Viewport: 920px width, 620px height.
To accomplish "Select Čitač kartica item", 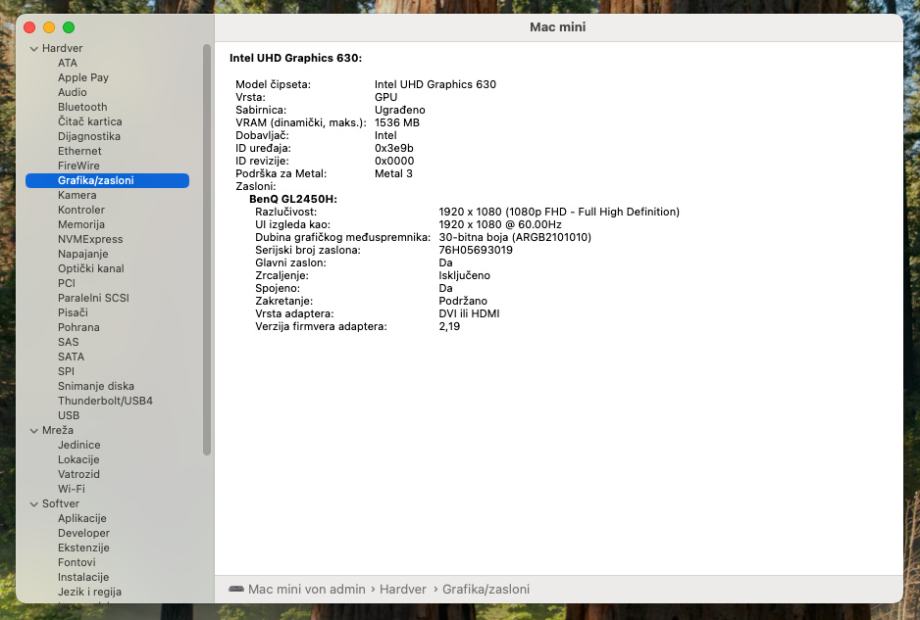I will click(x=90, y=121).
